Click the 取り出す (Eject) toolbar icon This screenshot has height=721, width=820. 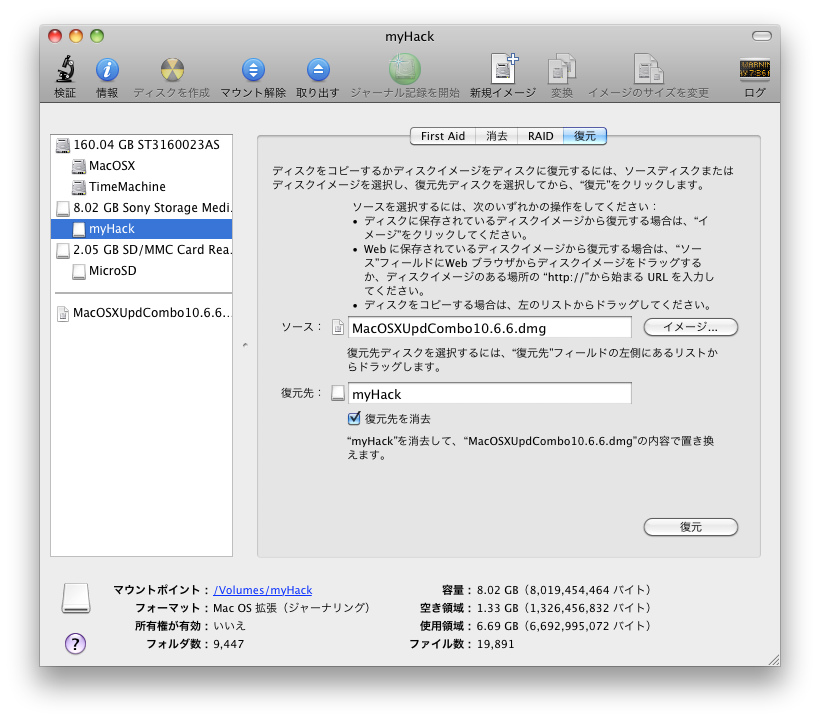[318, 72]
